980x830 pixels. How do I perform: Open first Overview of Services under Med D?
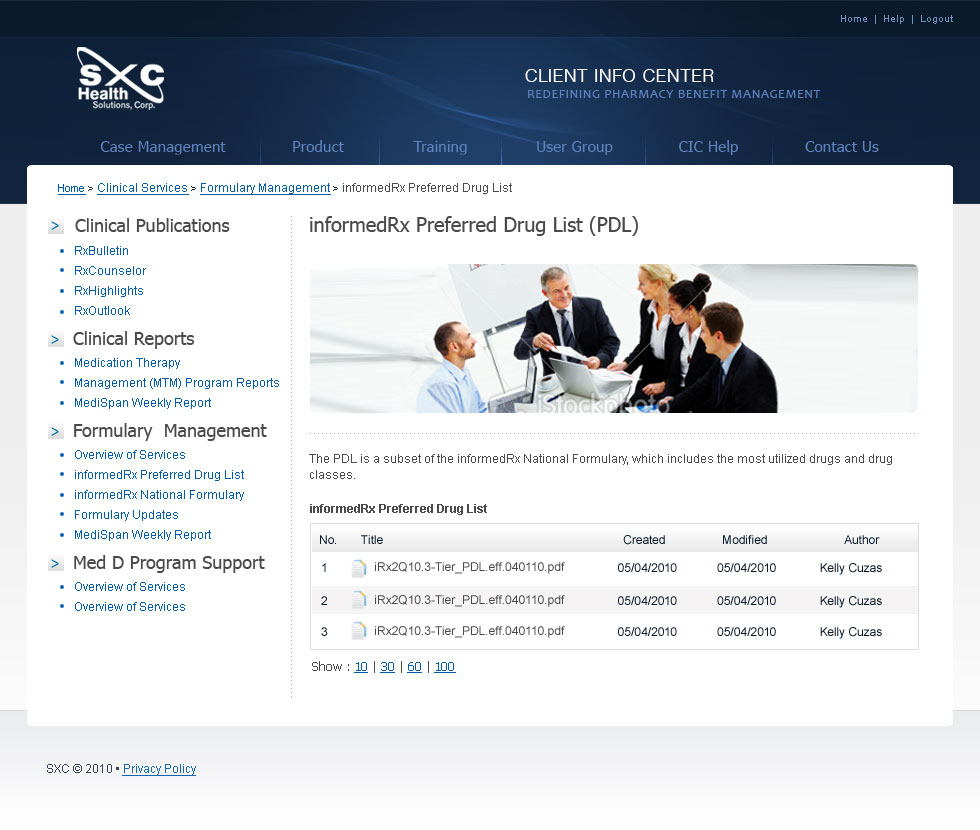click(129, 586)
